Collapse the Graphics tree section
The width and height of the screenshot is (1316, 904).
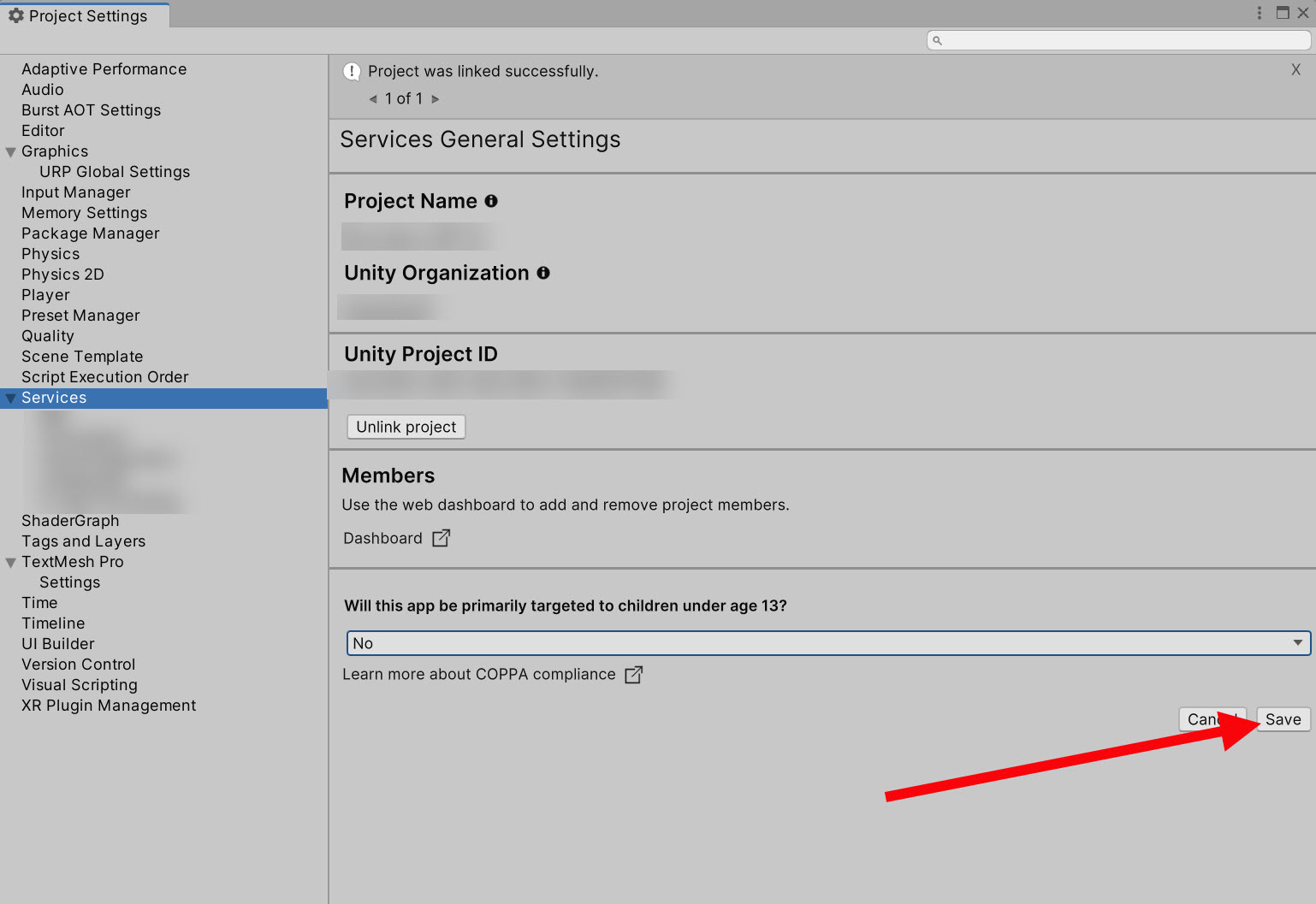tap(11, 152)
